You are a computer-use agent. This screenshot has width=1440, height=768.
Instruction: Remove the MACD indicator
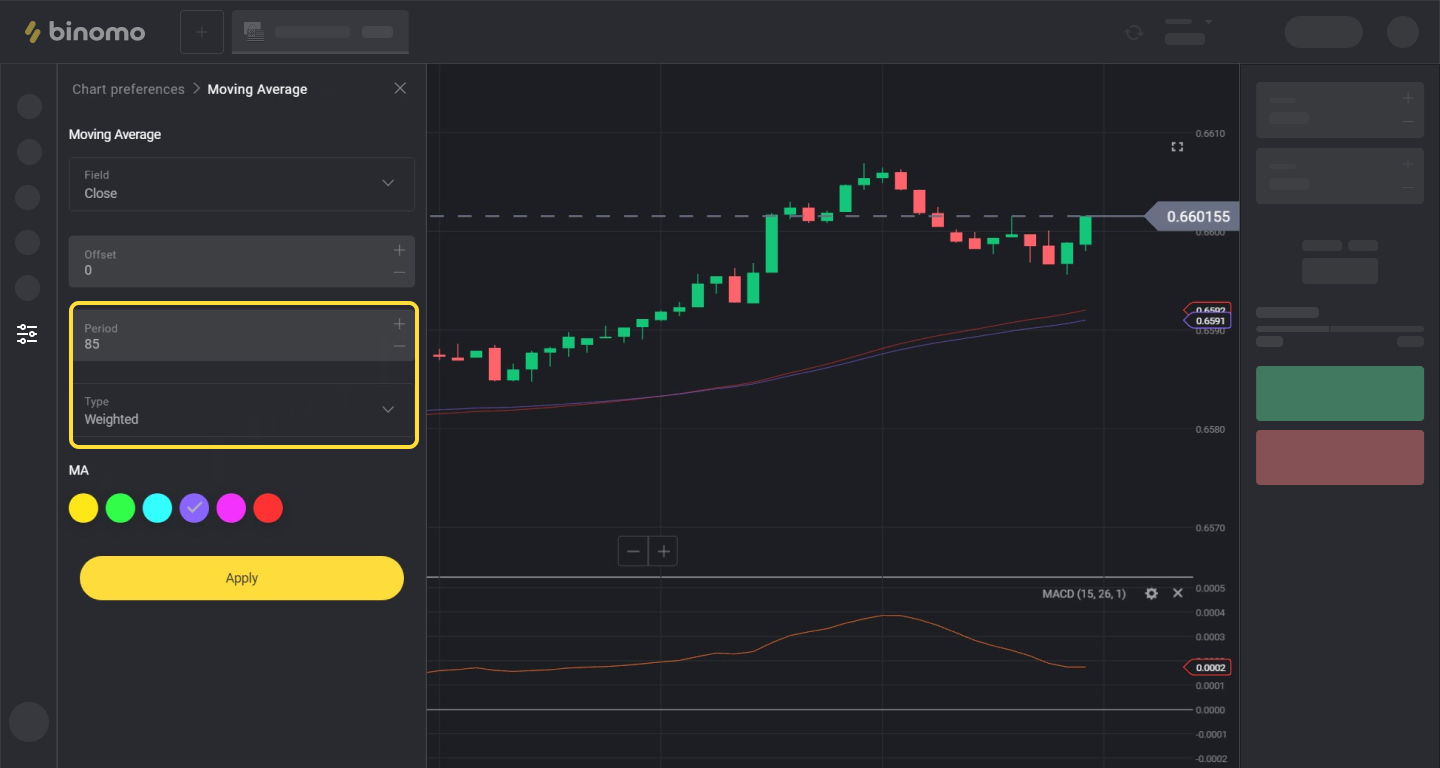[x=1178, y=593]
